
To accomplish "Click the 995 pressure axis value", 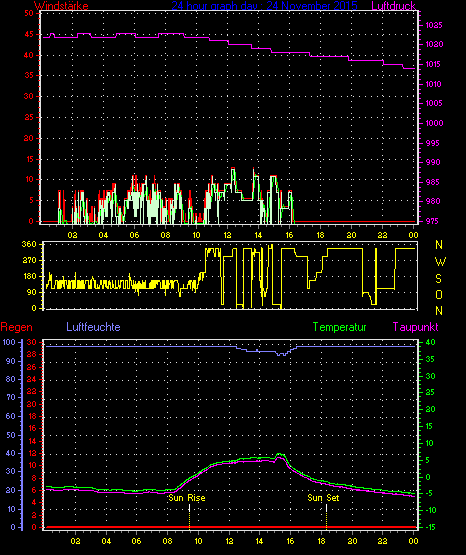I will point(433,143).
